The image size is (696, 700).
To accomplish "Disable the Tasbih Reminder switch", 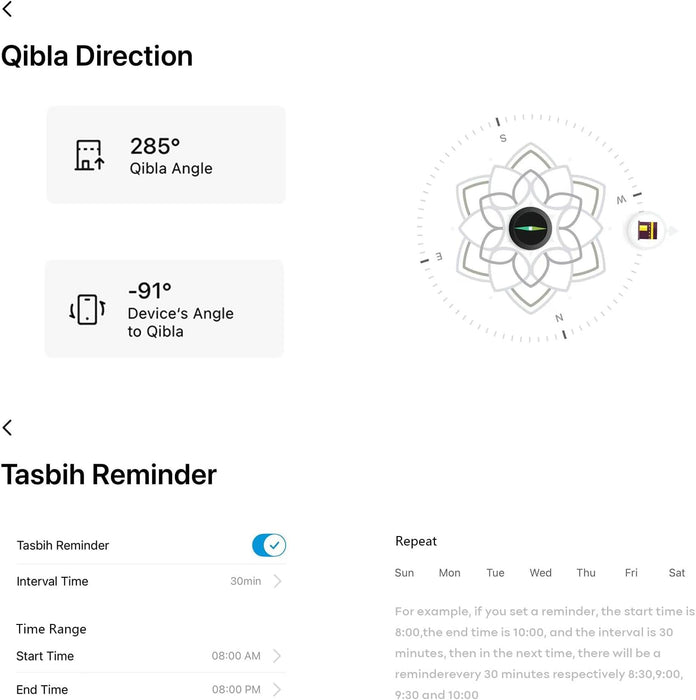I will 269,545.
